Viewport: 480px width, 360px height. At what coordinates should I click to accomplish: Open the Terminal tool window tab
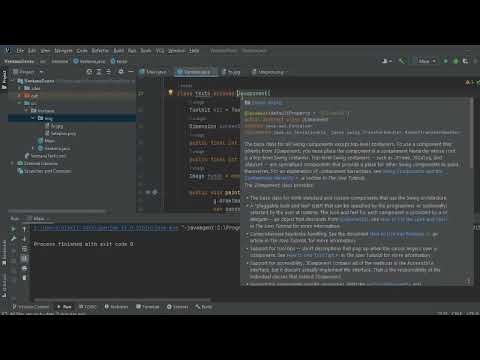[148, 307]
